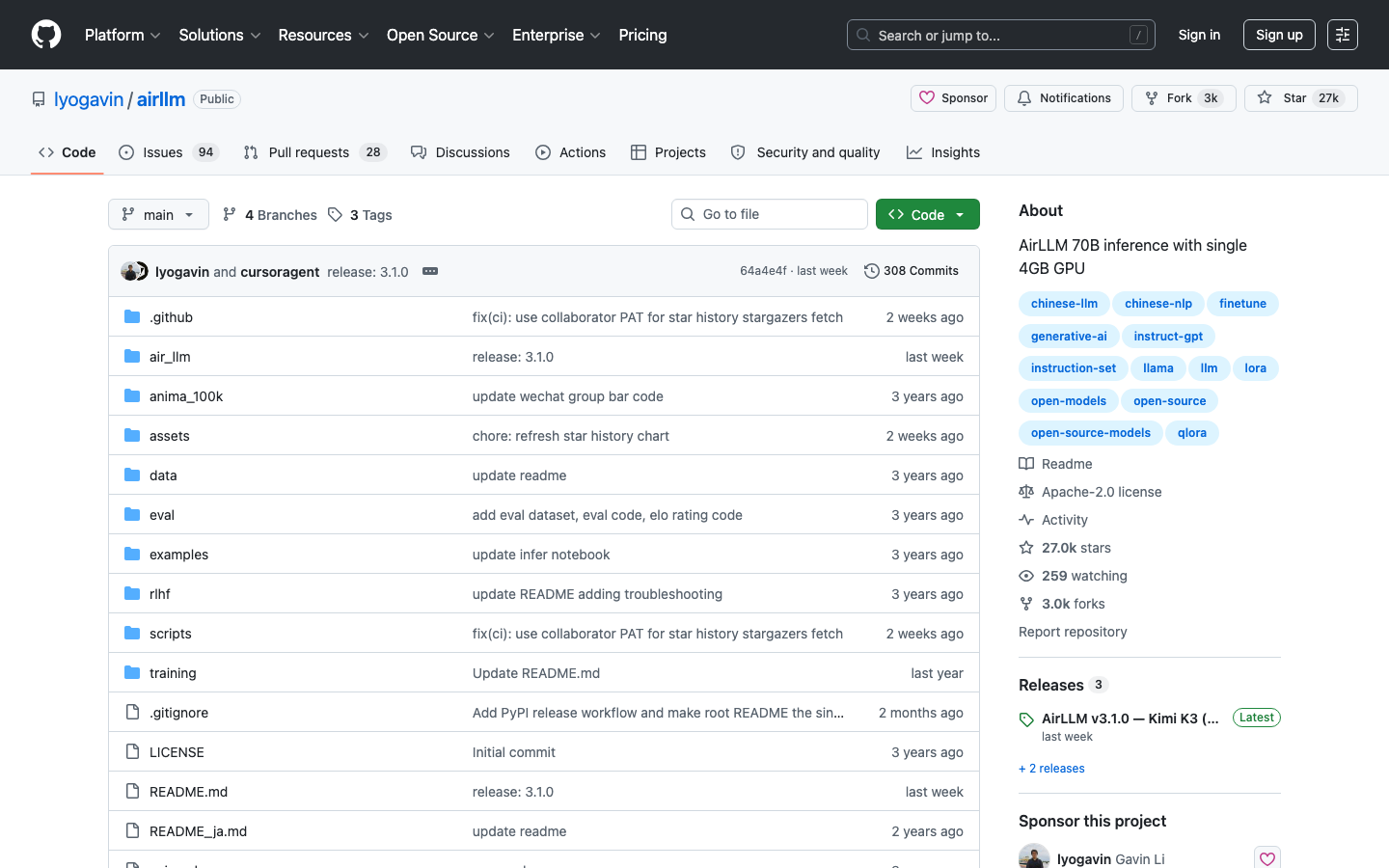Open the training folder link
This screenshot has width=1389, height=868.
pos(173,673)
